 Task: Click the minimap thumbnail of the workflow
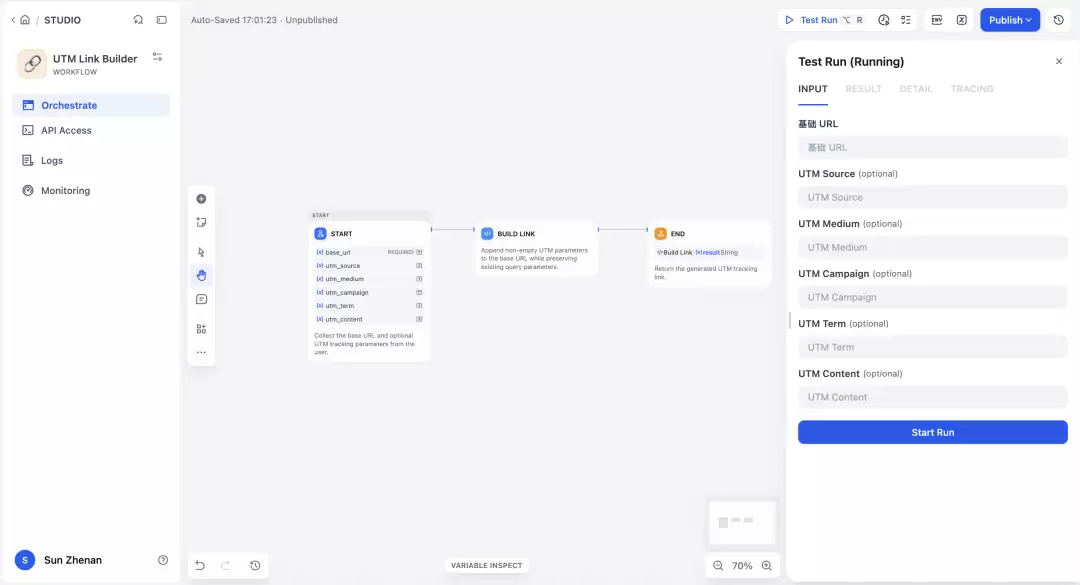coord(742,523)
